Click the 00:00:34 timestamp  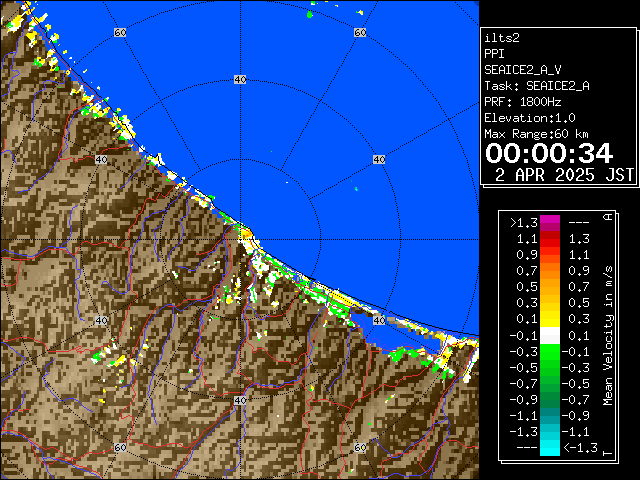pos(549,153)
